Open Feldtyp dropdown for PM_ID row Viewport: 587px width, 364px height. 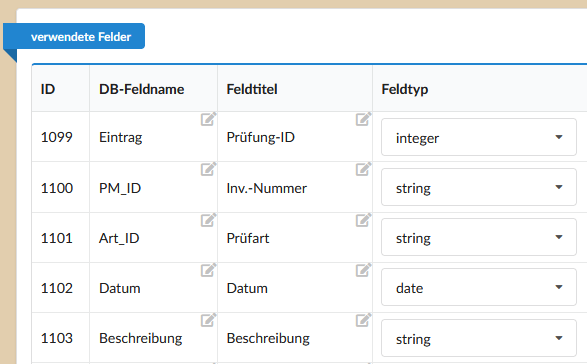pos(479,187)
